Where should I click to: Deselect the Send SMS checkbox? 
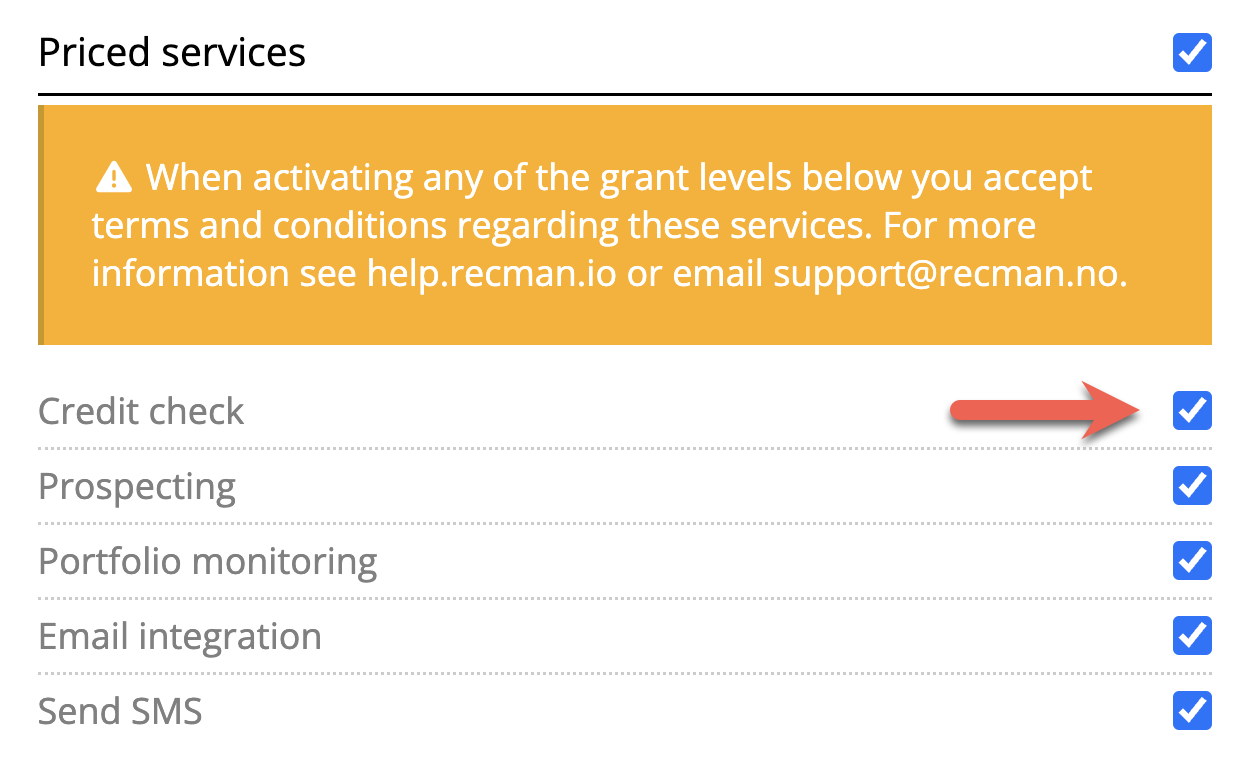tap(1191, 711)
